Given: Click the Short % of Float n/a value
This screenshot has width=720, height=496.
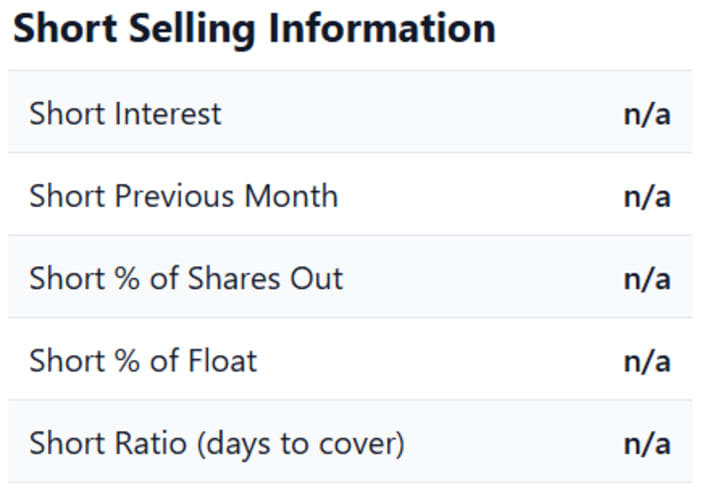Looking at the screenshot, I should (x=646, y=361).
